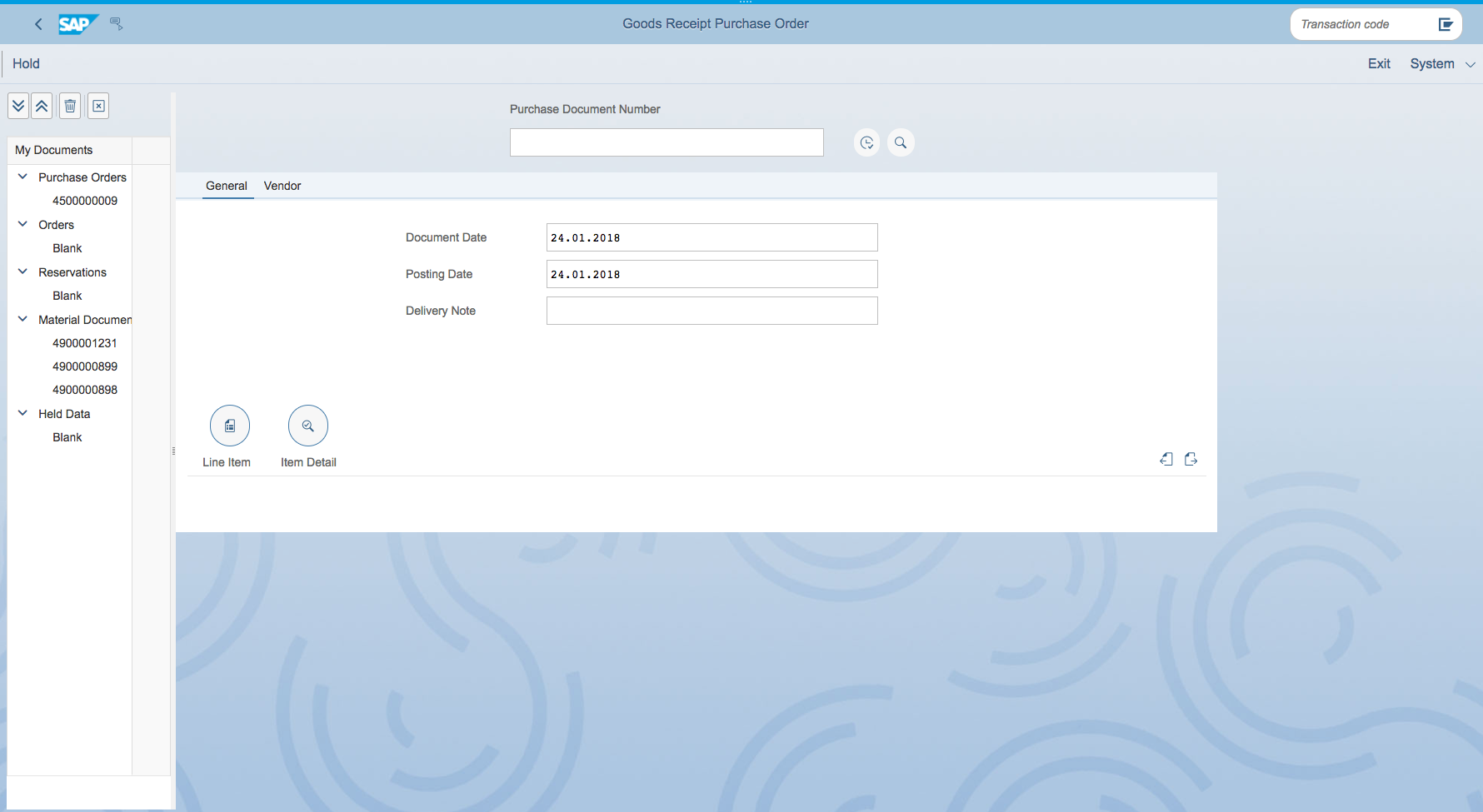Click the left-pointing page icon at the right edge
Image resolution: width=1483 pixels, height=812 pixels.
[x=1166, y=459]
